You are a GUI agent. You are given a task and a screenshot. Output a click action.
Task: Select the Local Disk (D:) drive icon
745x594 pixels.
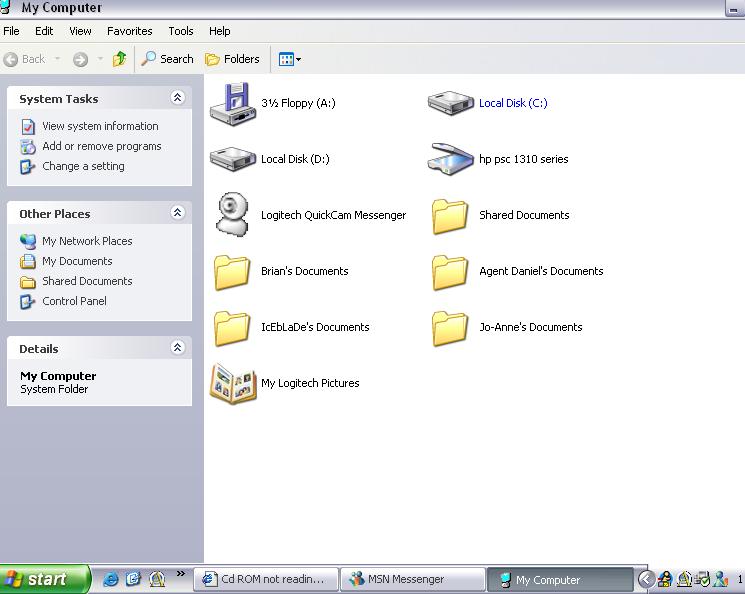(233, 159)
